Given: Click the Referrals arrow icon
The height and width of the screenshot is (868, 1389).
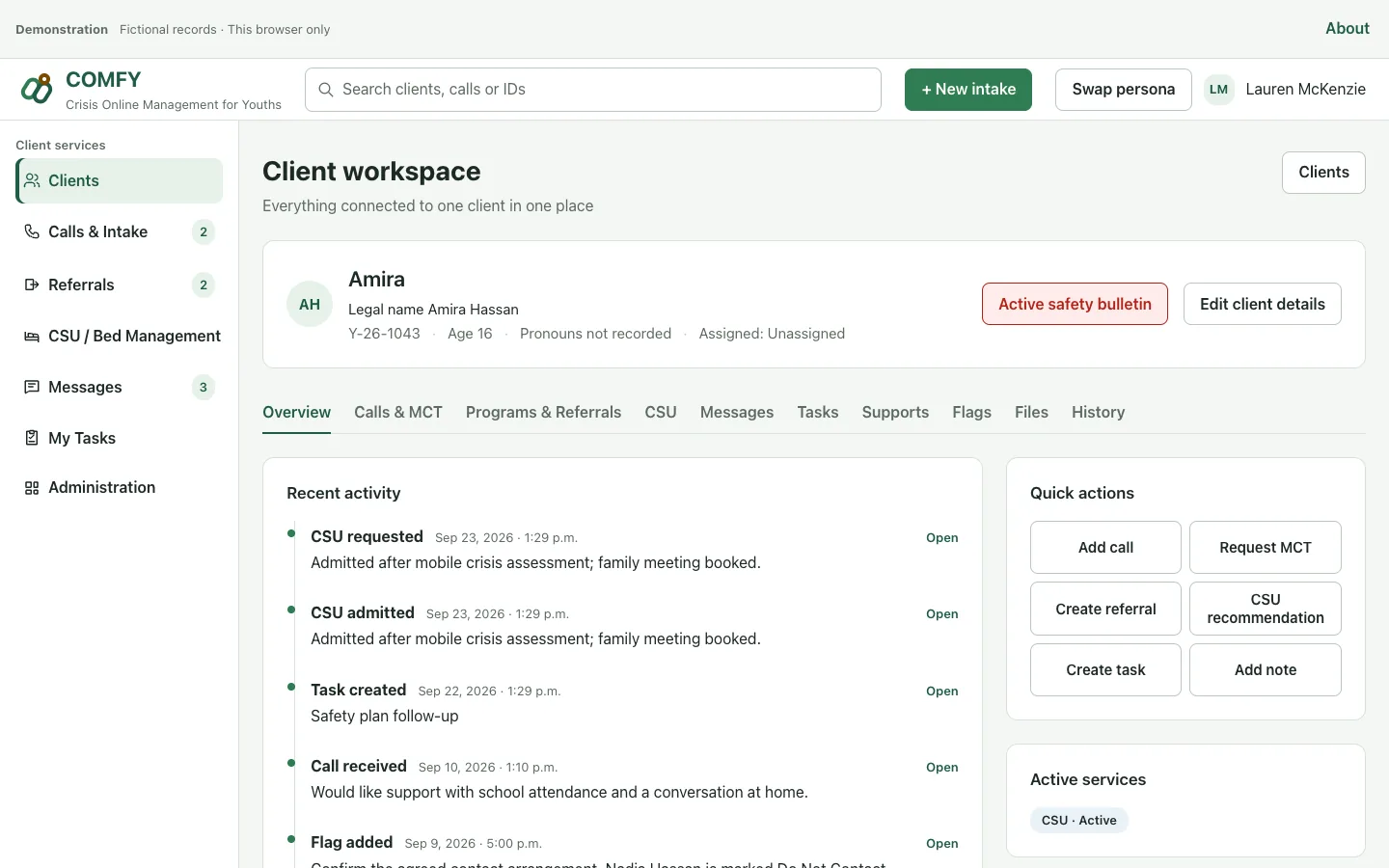Looking at the screenshot, I should pyautogui.click(x=32, y=285).
